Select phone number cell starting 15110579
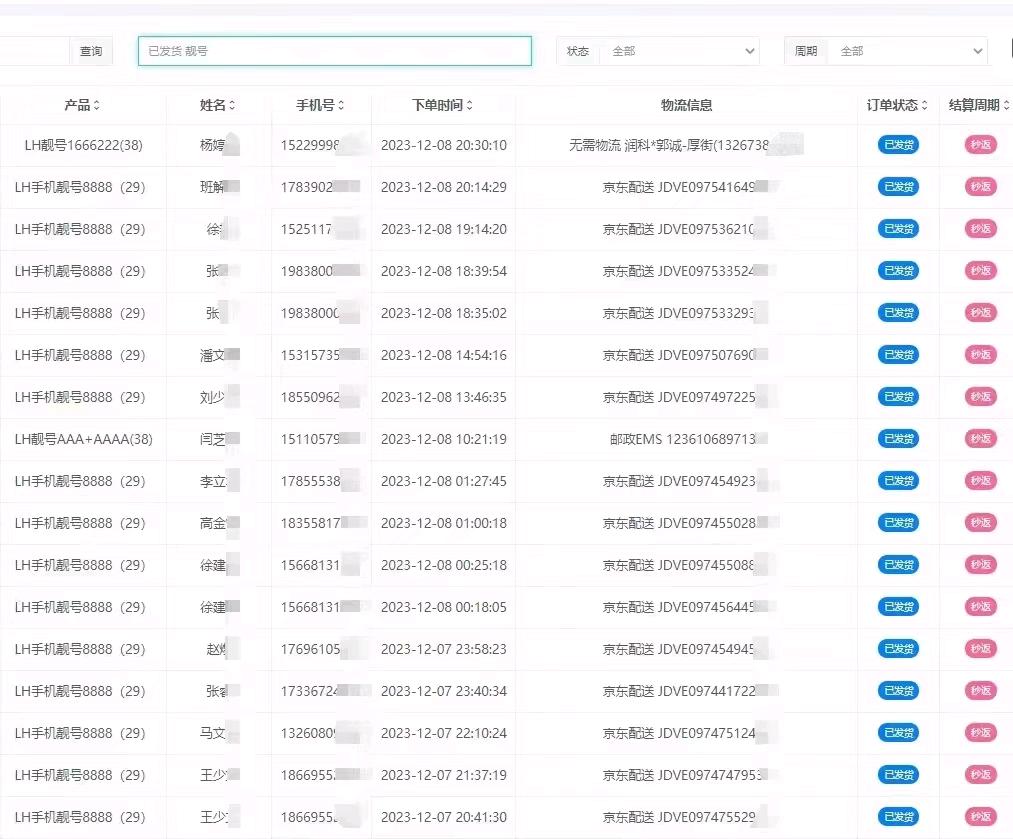Screen dimensions: 1013x839 322,439
